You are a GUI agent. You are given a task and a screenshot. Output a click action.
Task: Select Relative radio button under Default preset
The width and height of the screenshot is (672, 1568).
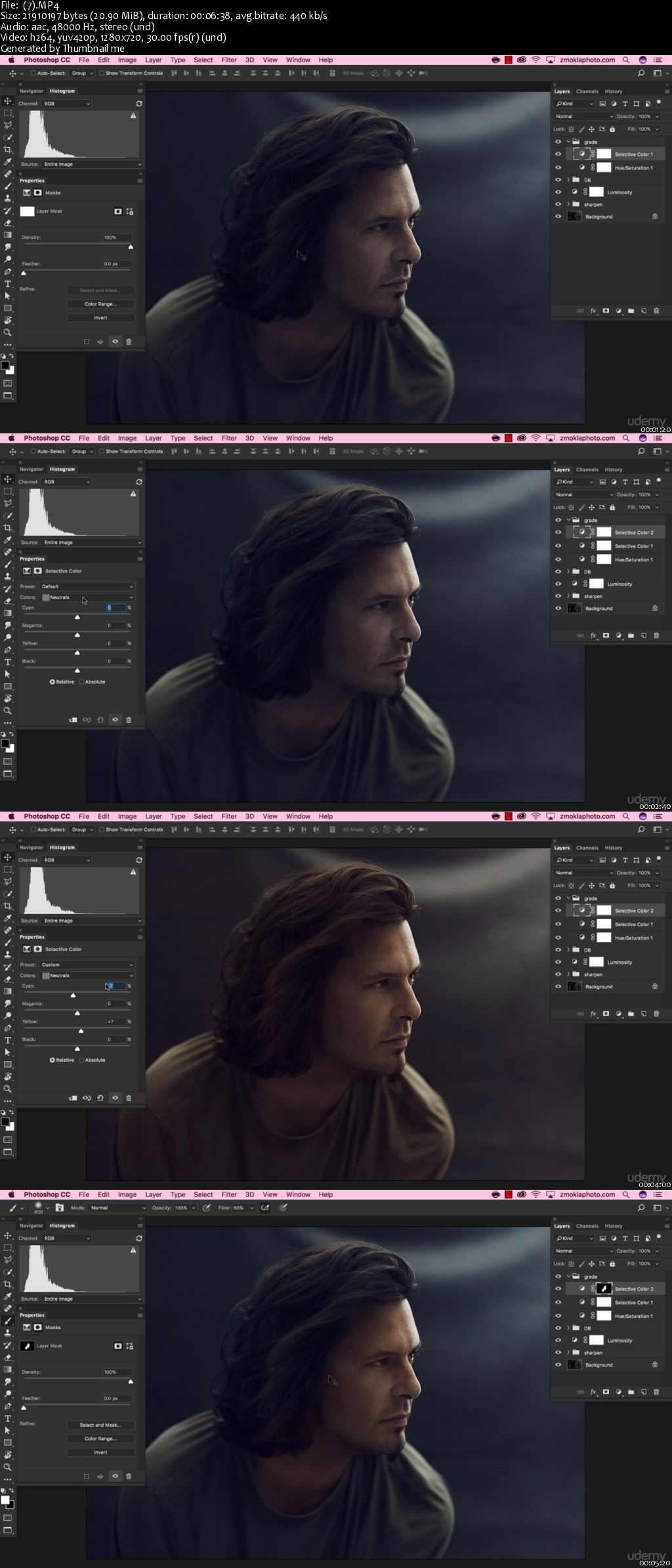[x=52, y=682]
